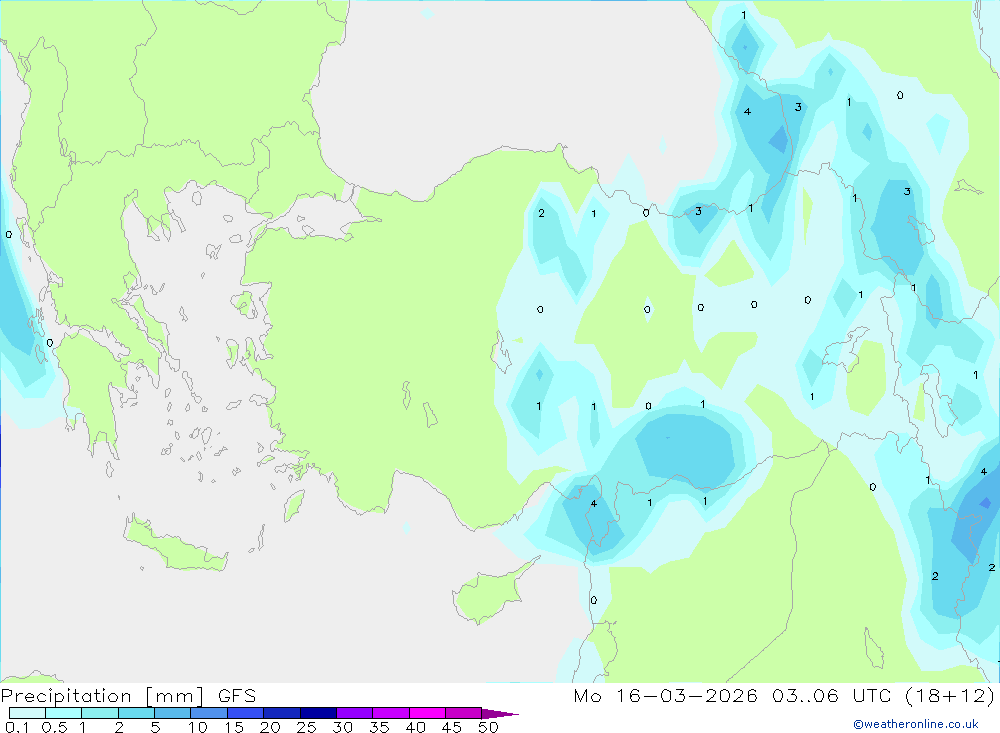Screen dimensions: 1000x733
Task: Click the over-50 arrow at the legend end
Action: [x=499, y=714]
